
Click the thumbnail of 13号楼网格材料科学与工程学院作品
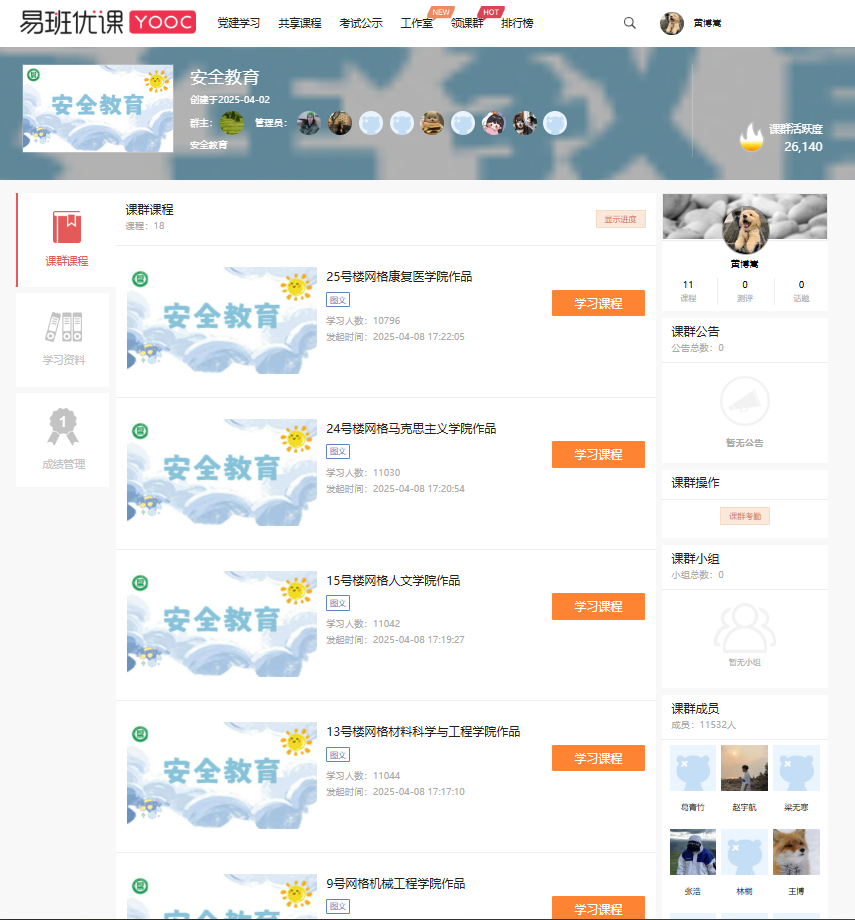point(222,775)
